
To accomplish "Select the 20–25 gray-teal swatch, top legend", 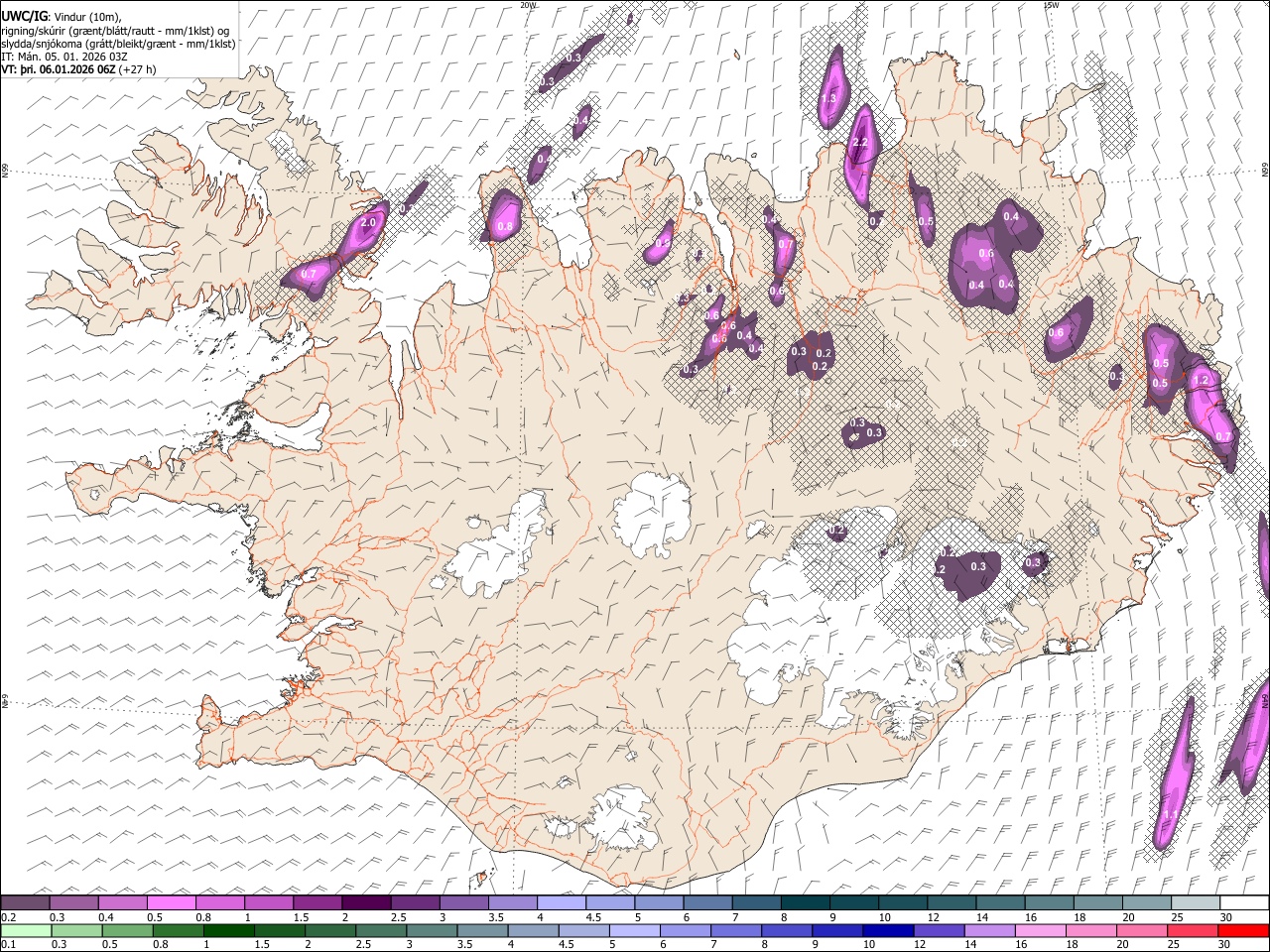I will click(x=1146, y=902).
